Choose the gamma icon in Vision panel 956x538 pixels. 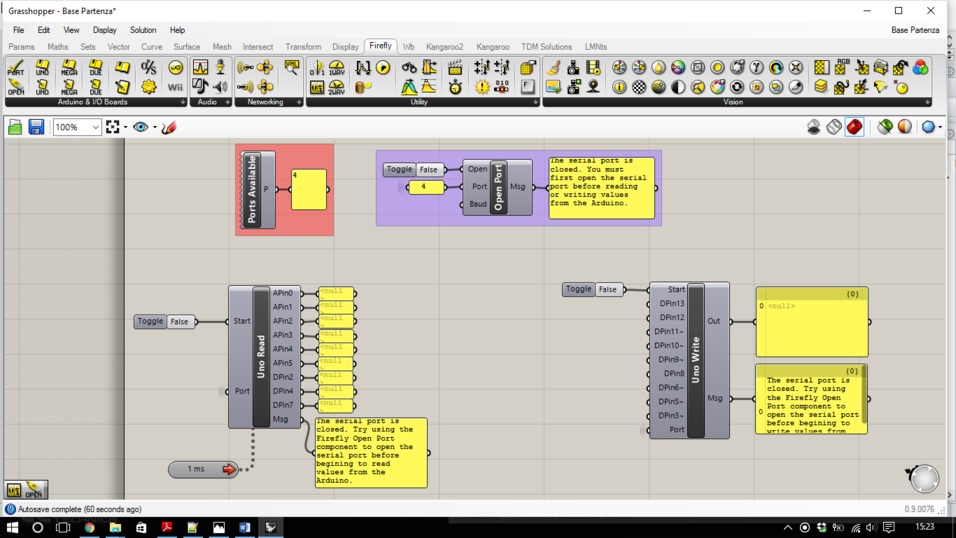(757, 68)
